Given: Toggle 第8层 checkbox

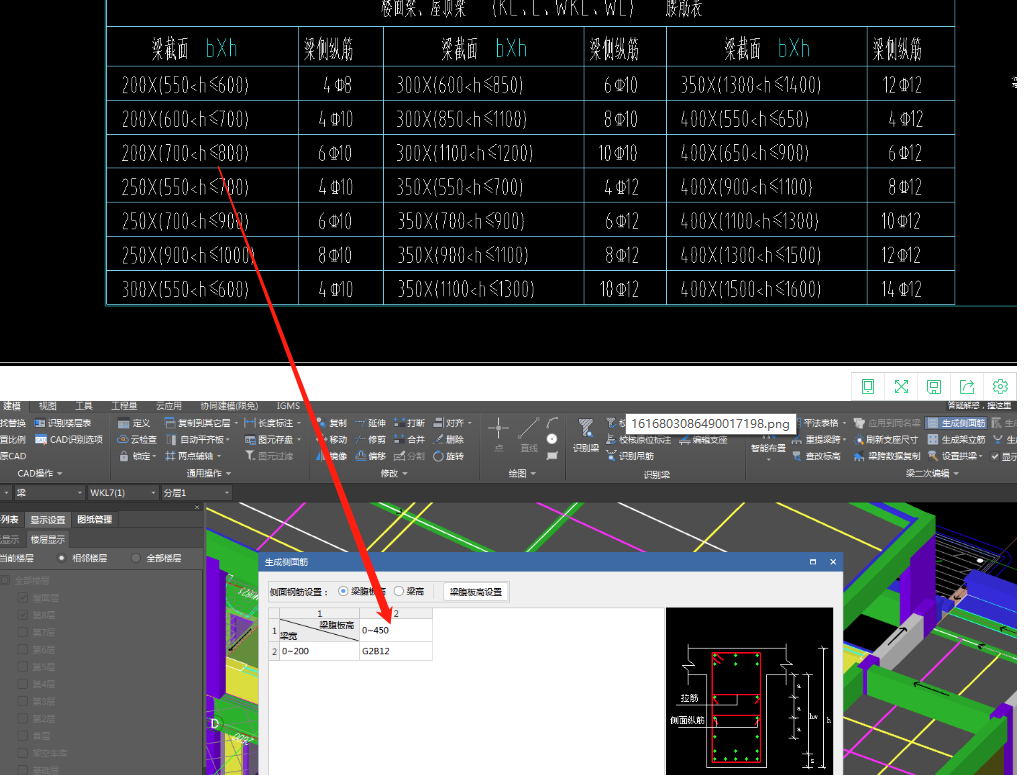Looking at the screenshot, I should point(23,615).
